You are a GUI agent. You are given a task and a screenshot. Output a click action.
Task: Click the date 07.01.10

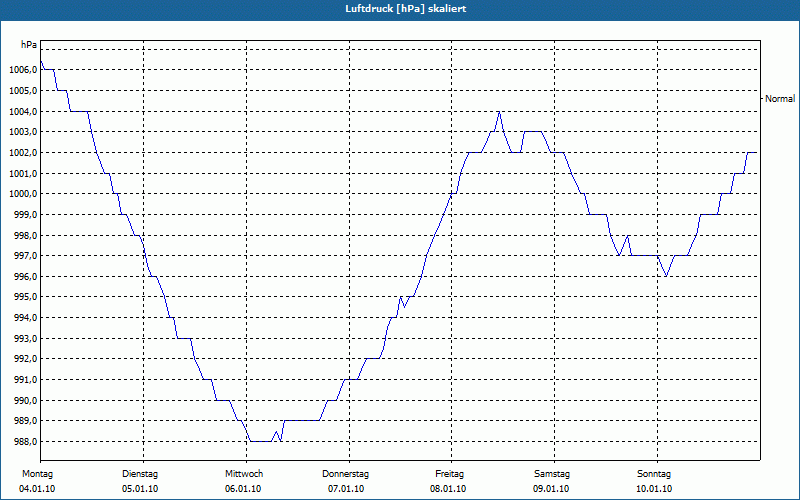click(346, 489)
